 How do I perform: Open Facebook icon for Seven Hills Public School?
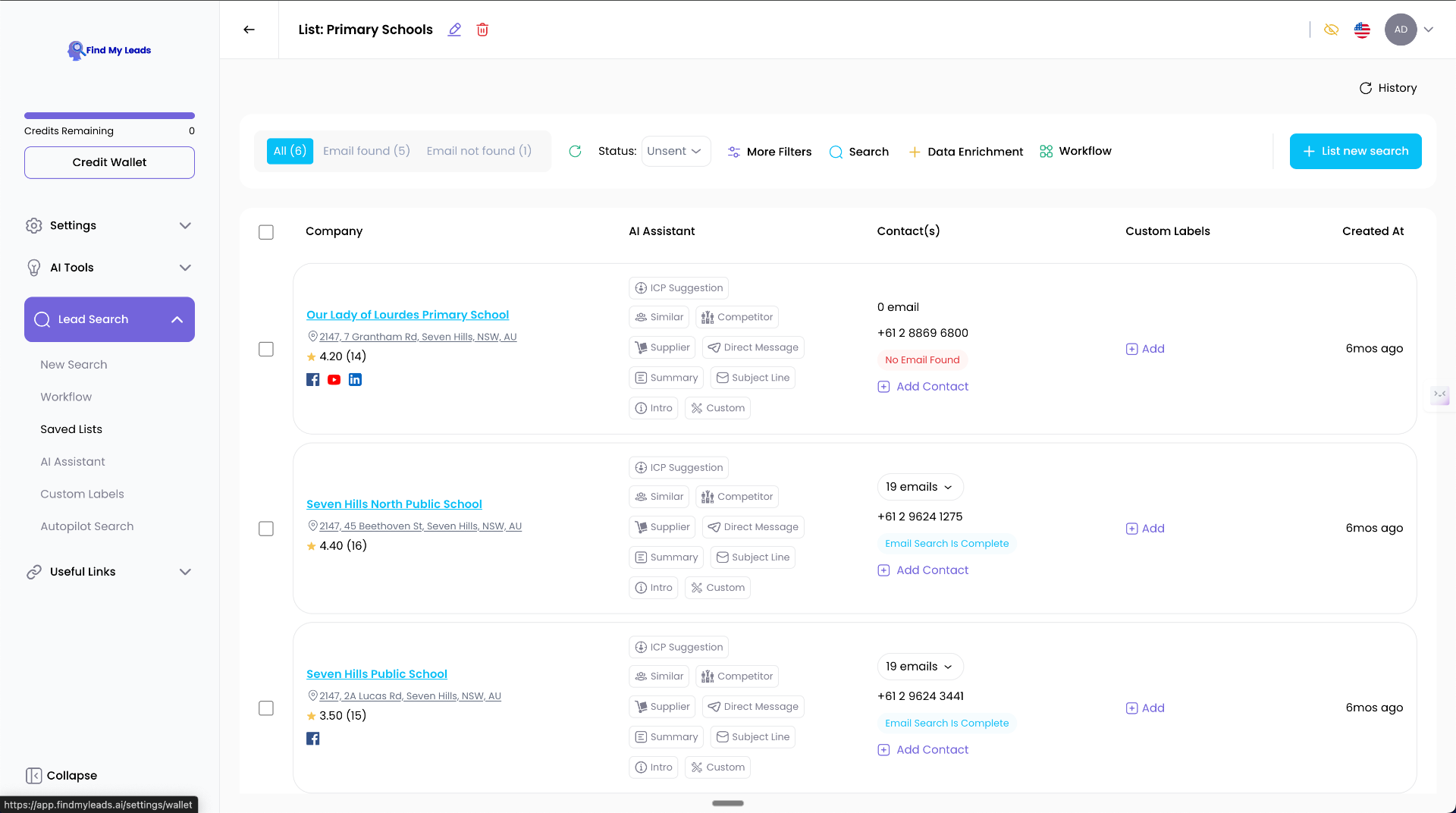pyautogui.click(x=312, y=739)
